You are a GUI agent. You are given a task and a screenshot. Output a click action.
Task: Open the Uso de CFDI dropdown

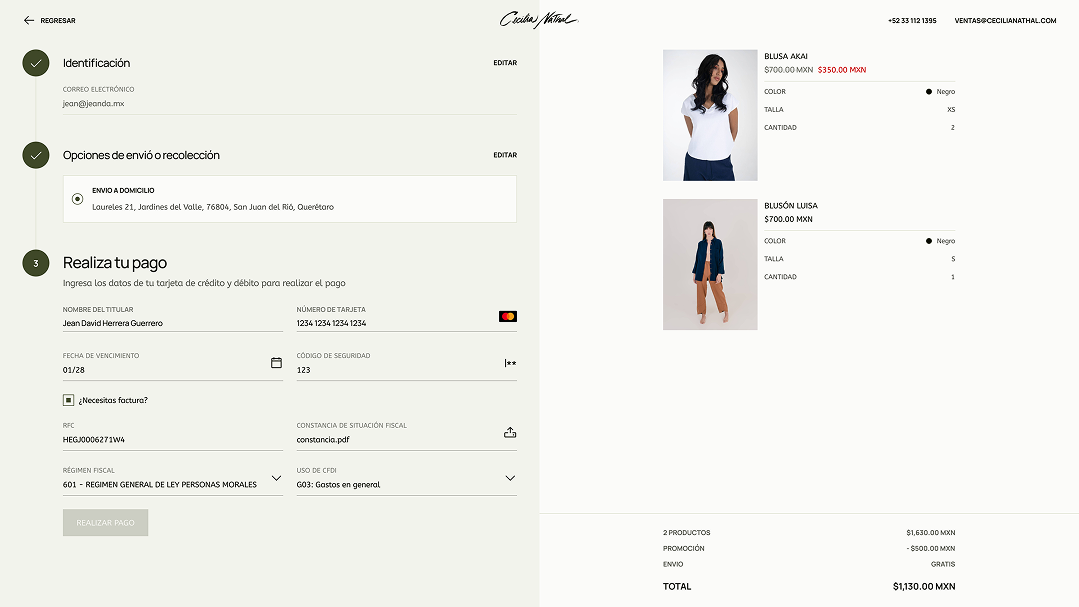pos(510,478)
